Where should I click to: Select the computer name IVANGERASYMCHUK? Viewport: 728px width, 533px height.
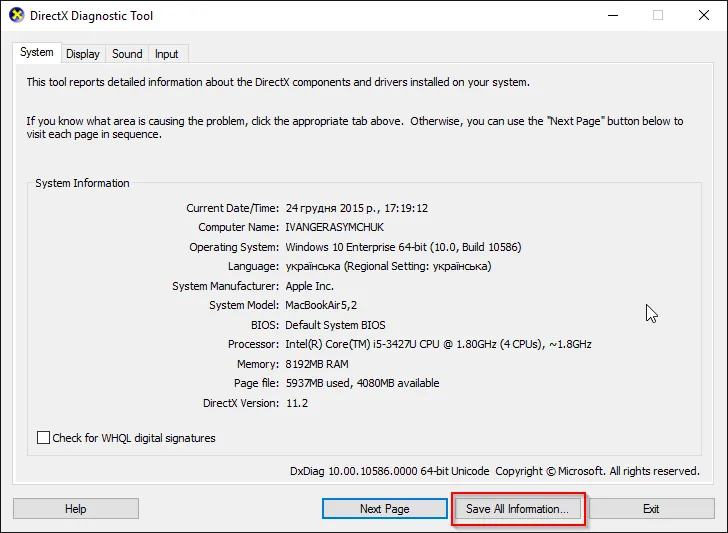point(334,227)
